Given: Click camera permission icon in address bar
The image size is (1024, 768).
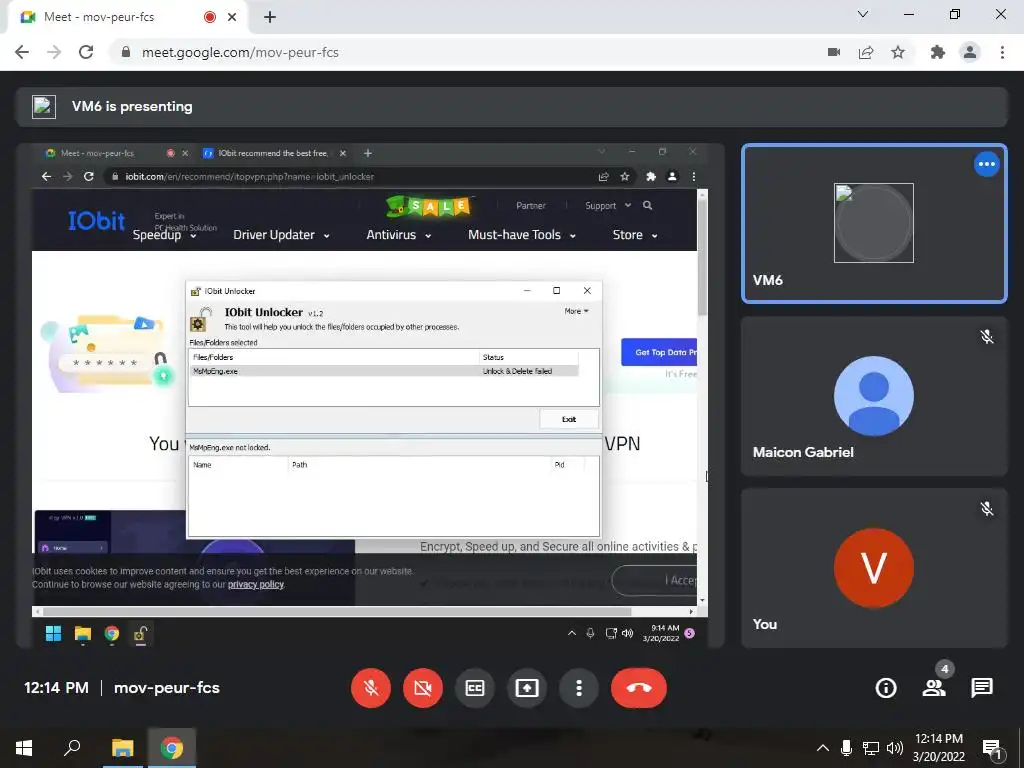Looking at the screenshot, I should 834,52.
